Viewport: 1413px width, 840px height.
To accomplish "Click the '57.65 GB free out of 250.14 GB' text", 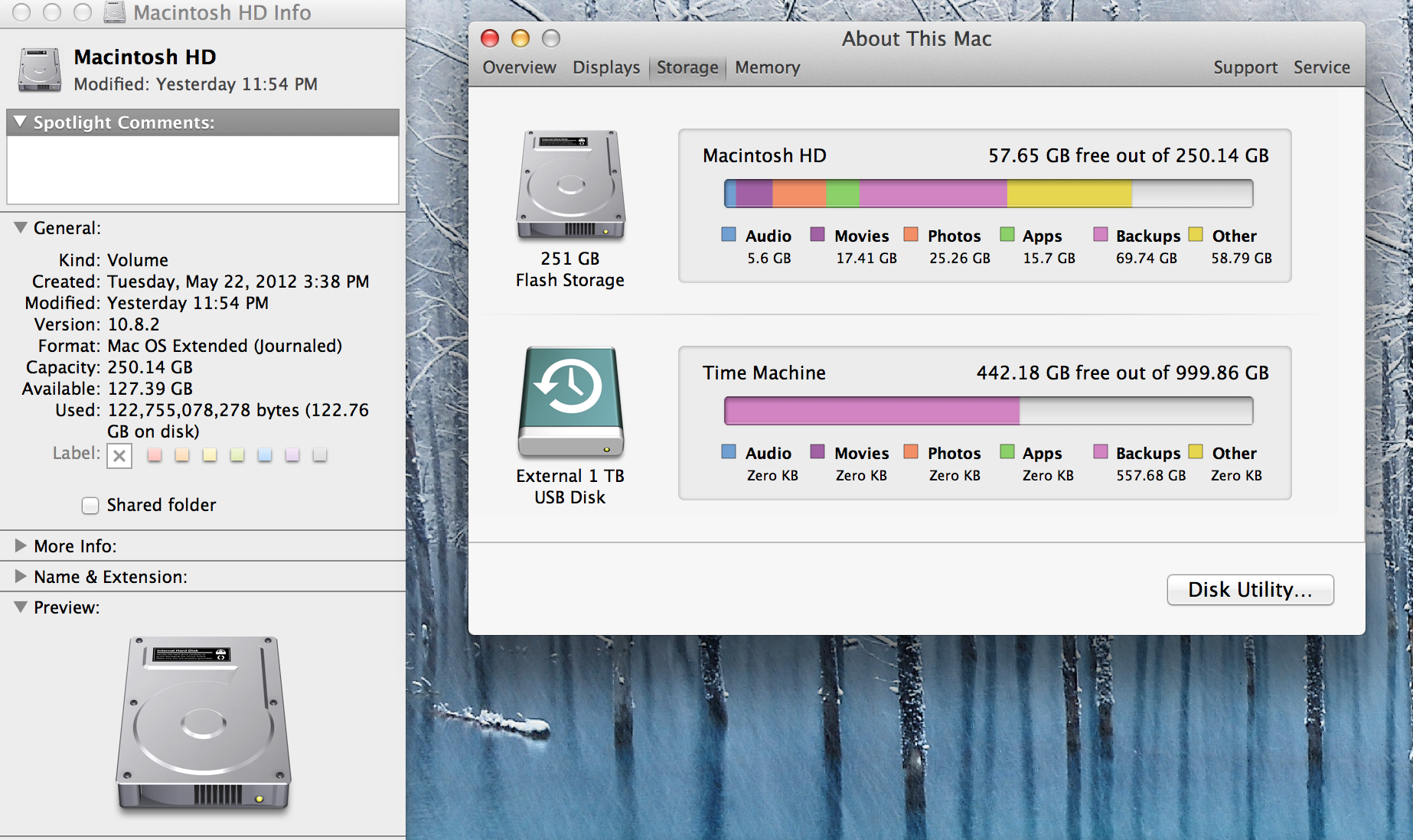I will 1128,155.
